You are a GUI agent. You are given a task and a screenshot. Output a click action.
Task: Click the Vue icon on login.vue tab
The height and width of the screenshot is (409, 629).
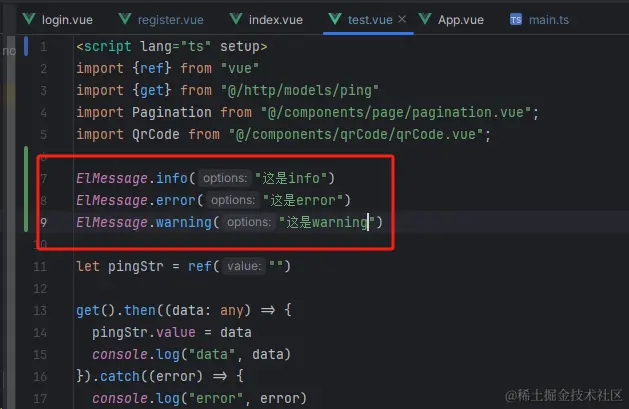[x=29, y=19]
